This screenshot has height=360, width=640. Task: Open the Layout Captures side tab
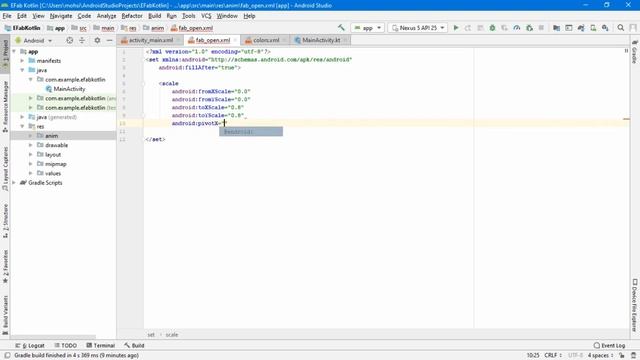5,168
